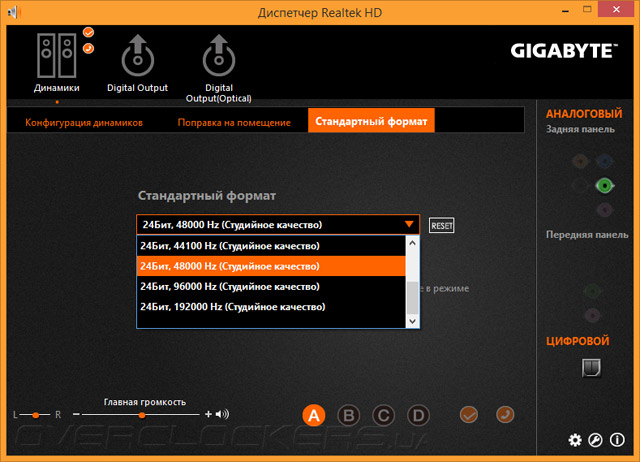
Task: Select the Digital Output(Optical) device icon
Action: pos(219,56)
